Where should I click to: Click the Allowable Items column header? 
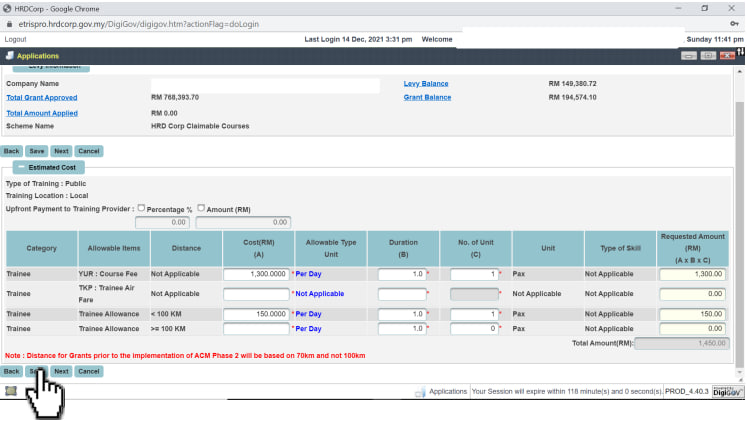[x=114, y=248]
